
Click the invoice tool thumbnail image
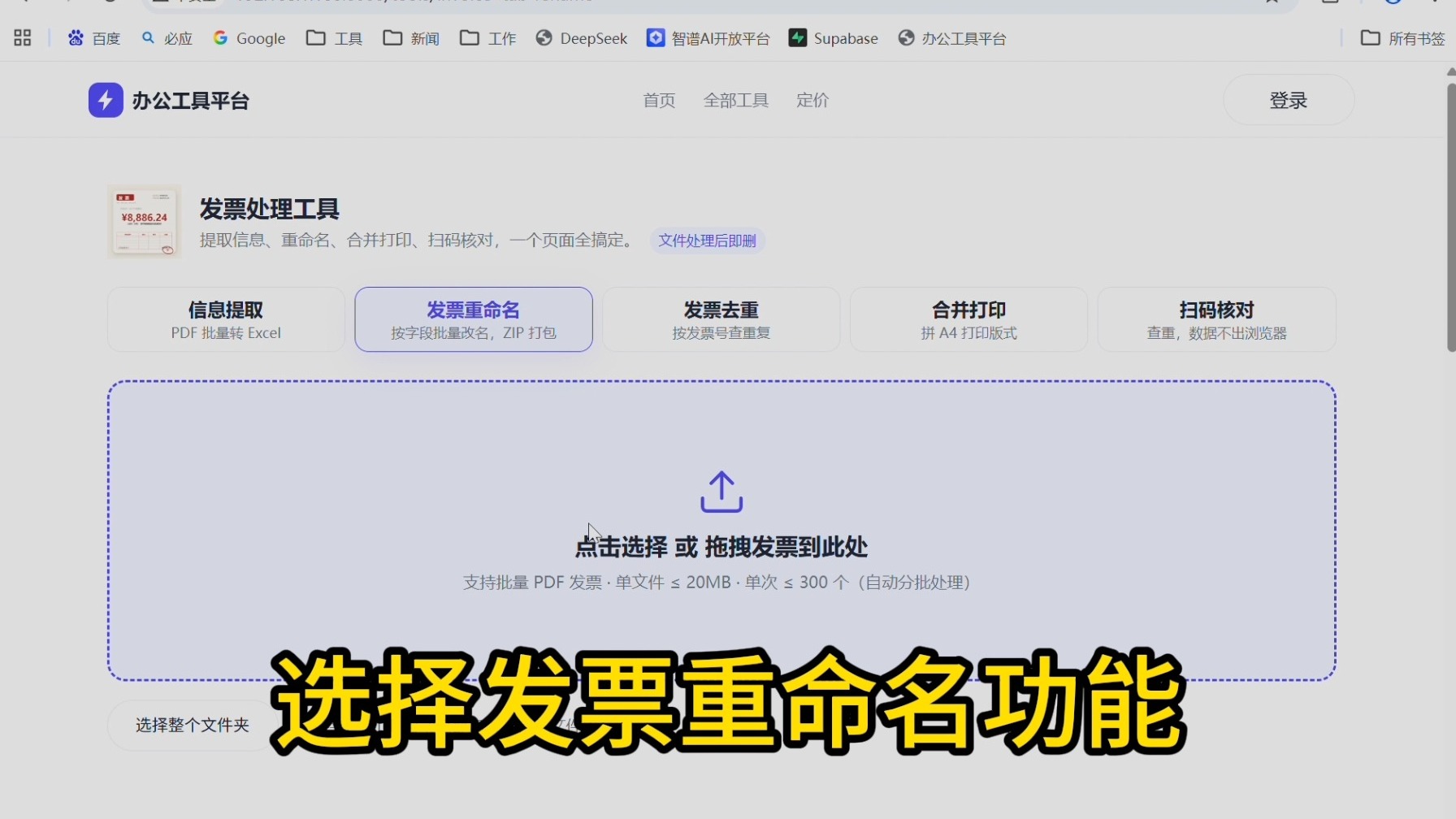coord(145,222)
